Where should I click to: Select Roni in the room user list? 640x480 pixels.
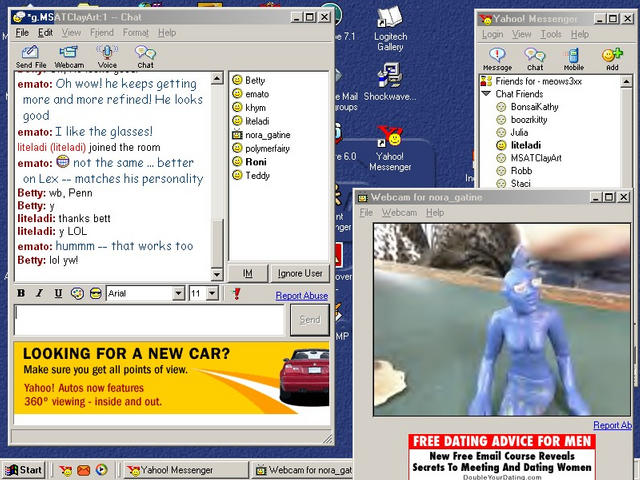249,162
